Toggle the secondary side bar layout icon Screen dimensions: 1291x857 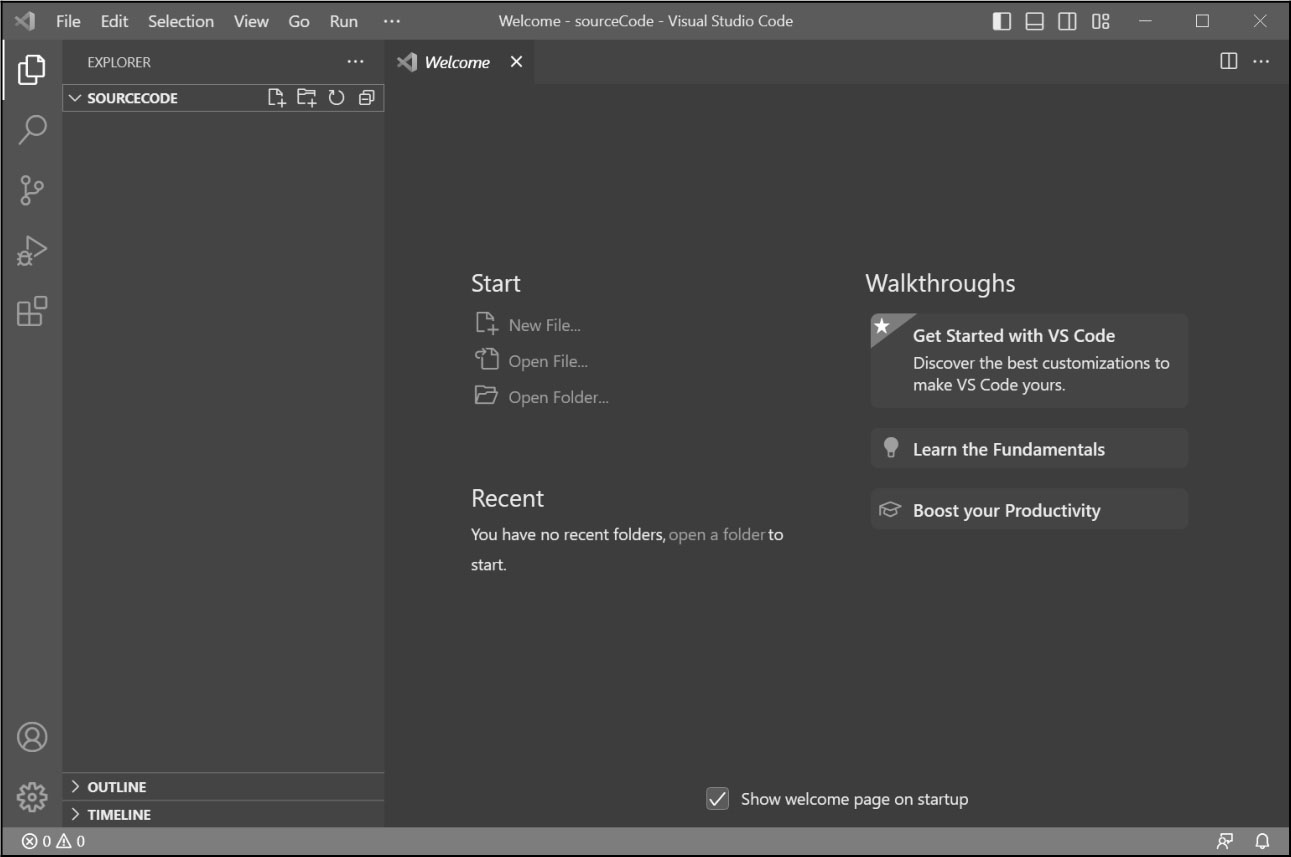click(x=1068, y=21)
